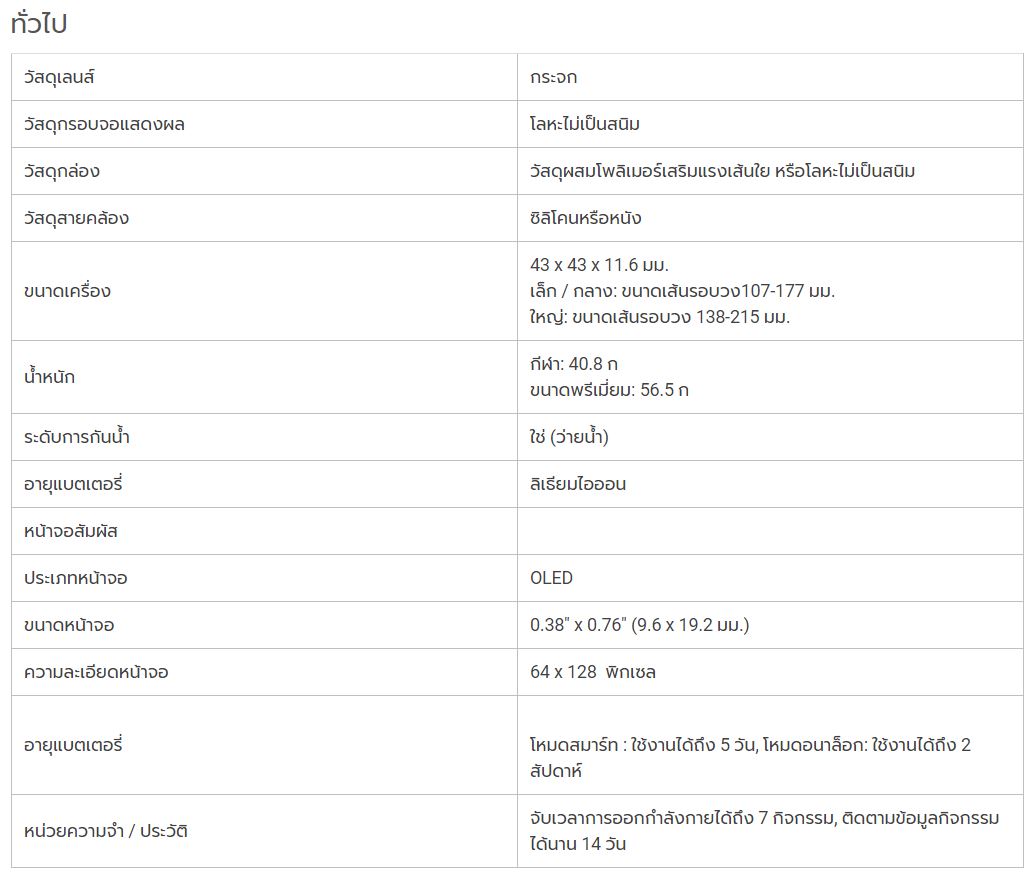Select the ขนาดหน้าจอ row label
The height and width of the screenshot is (880, 1036).
point(69,625)
